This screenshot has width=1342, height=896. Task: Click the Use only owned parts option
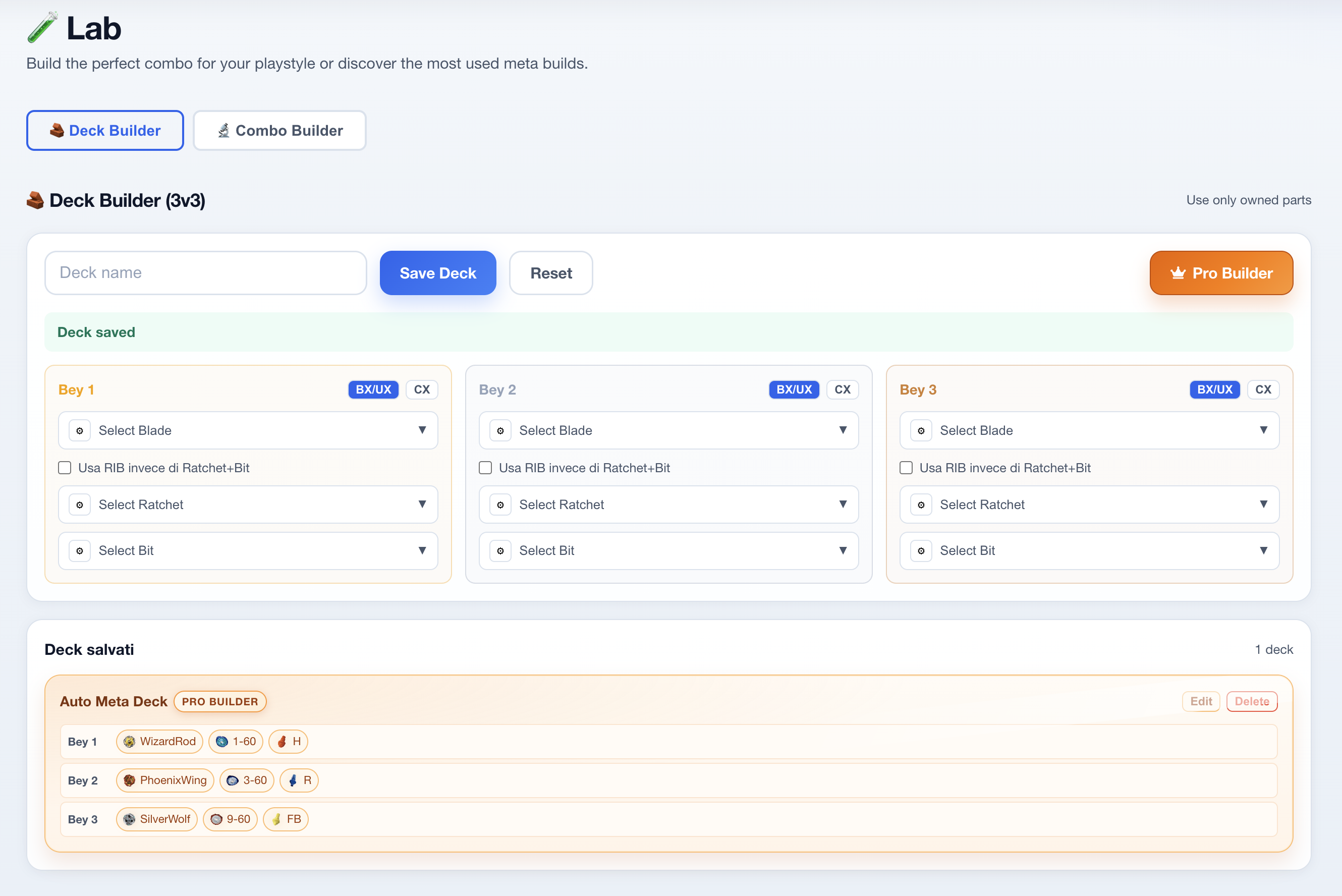[1248, 201]
